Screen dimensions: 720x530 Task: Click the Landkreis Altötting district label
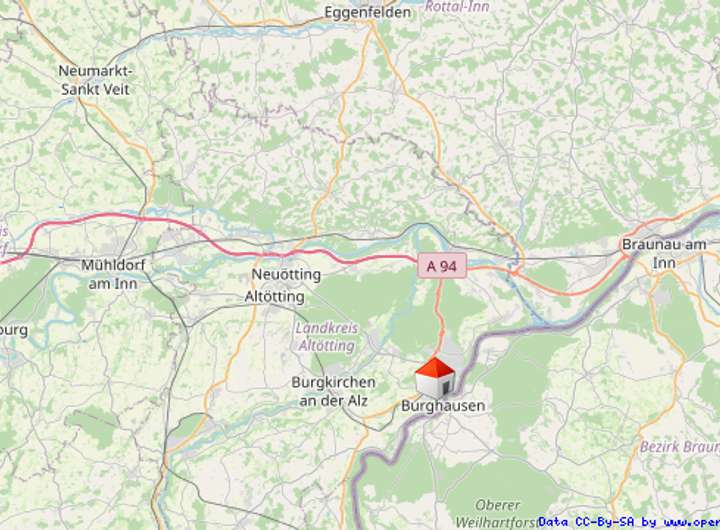[326, 337]
